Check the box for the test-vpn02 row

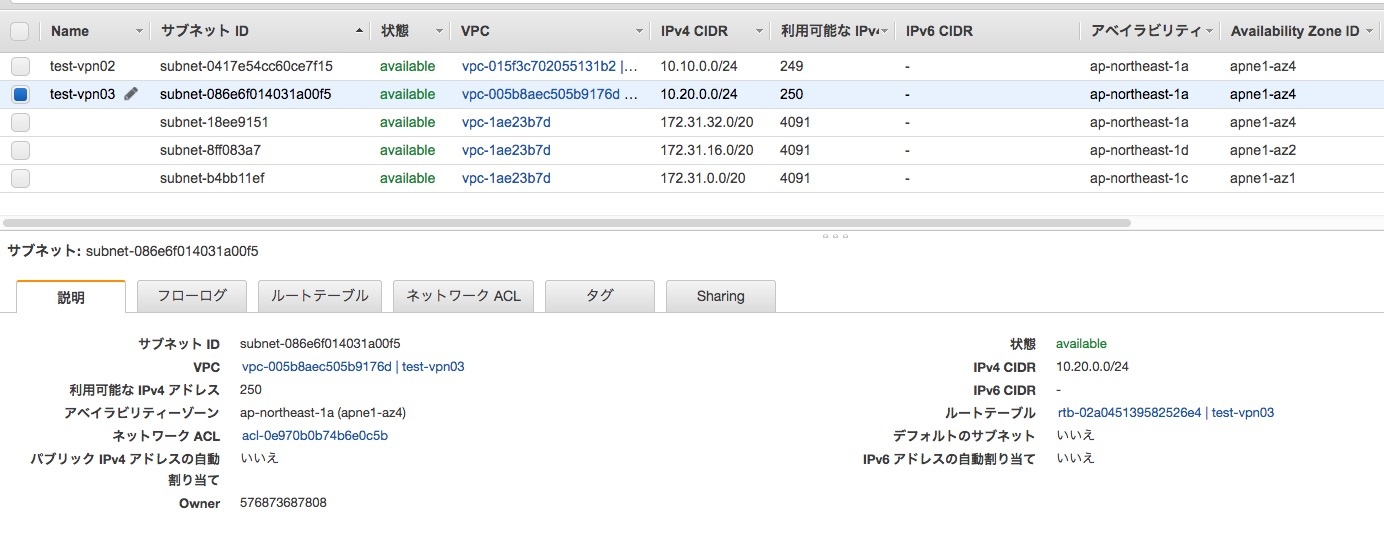click(x=20, y=66)
